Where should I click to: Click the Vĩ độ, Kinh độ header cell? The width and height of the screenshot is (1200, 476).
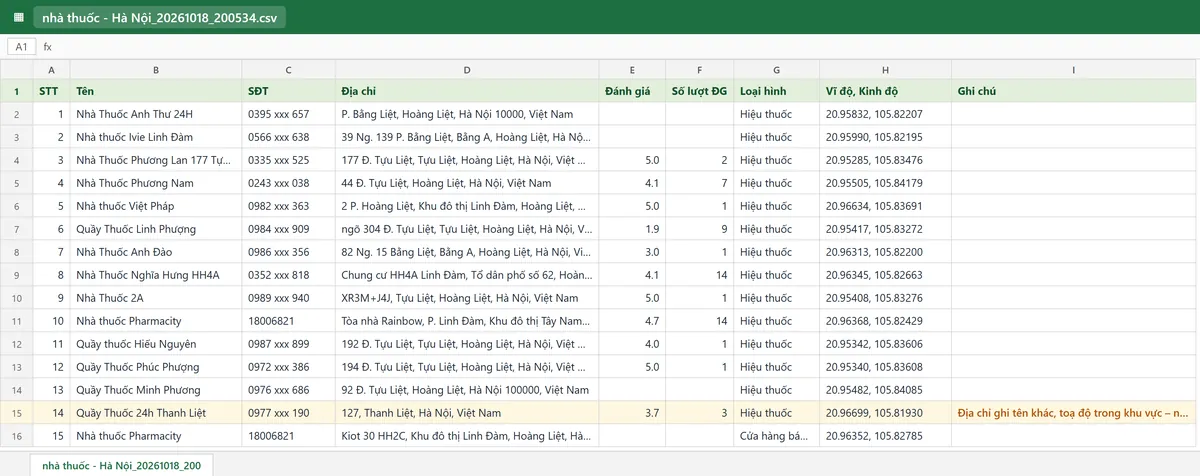tap(885, 91)
